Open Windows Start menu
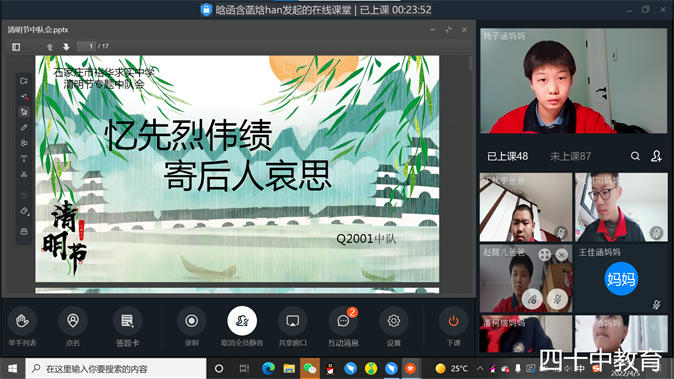Image resolution: width=674 pixels, height=379 pixels. tap(12, 369)
